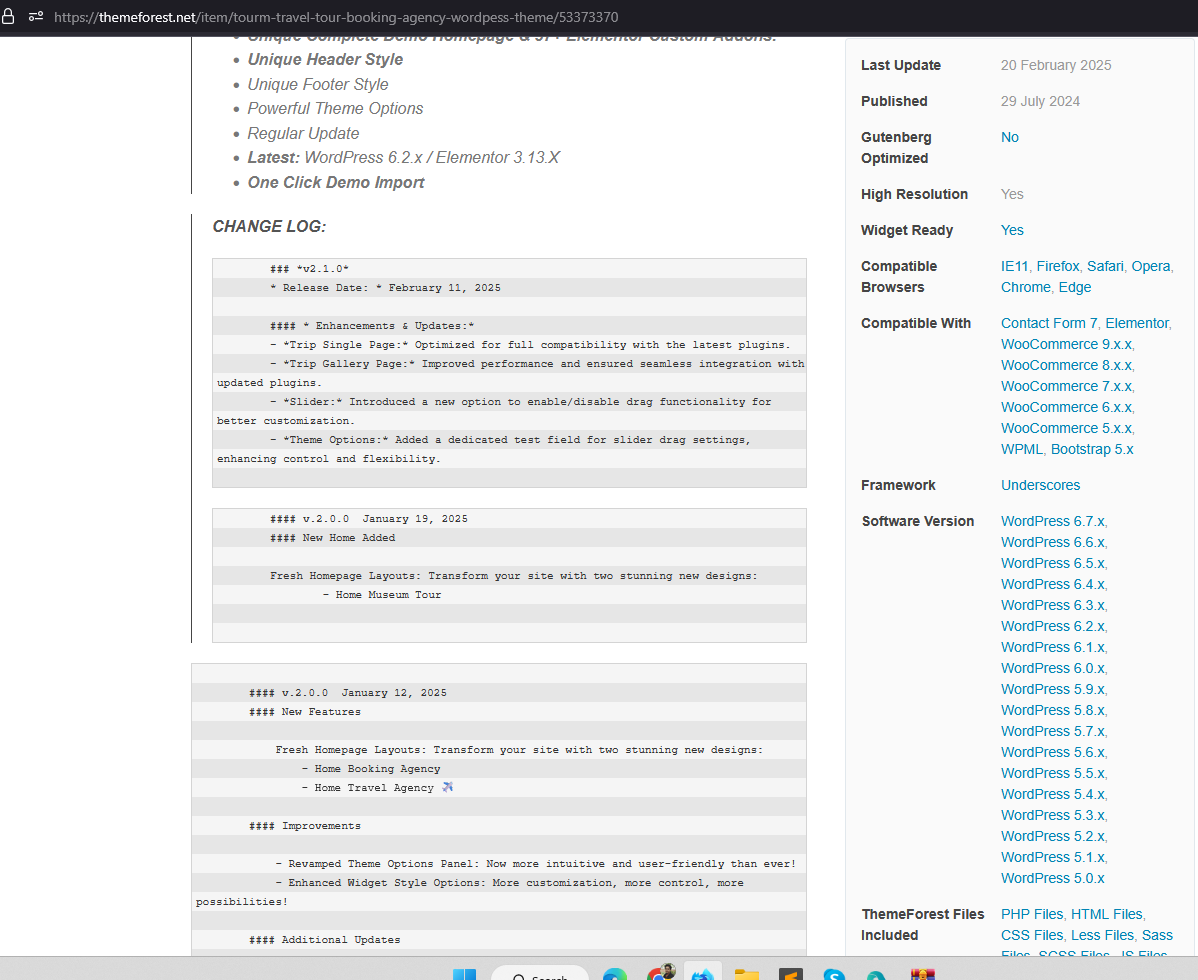
Task: Select WordPress 6.6.x version link
Action: [1052, 542]
